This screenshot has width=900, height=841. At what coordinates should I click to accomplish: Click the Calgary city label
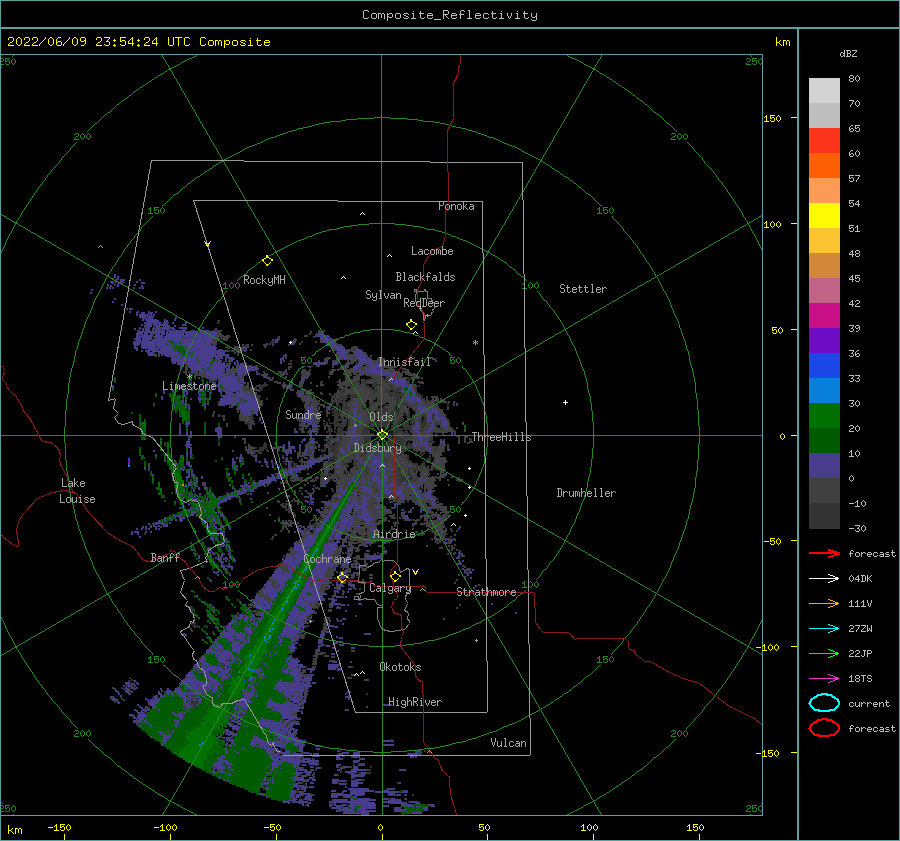390,588
